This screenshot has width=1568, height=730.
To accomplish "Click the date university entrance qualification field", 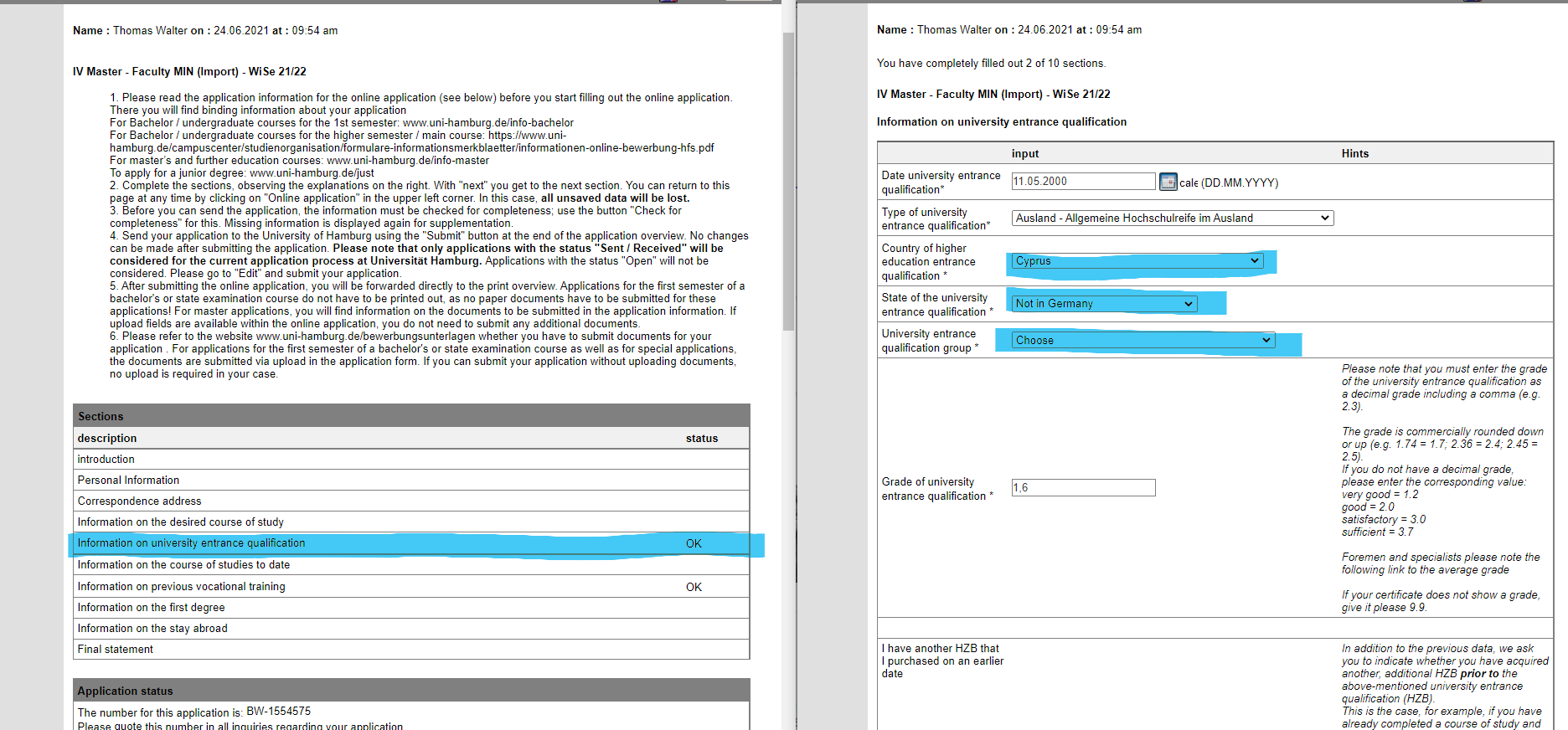I will pos(1082,182).
